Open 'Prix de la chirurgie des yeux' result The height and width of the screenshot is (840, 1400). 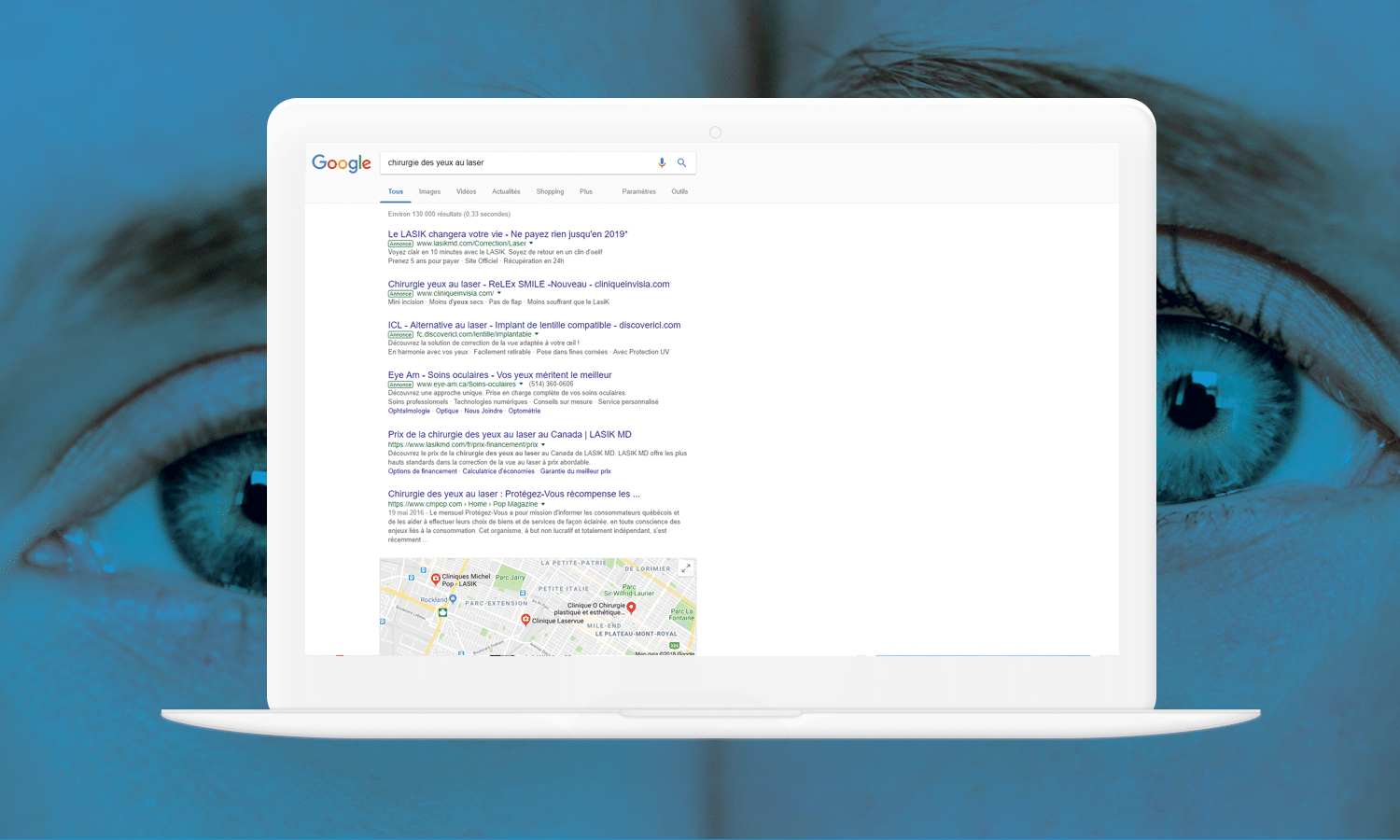pos(510,434)
